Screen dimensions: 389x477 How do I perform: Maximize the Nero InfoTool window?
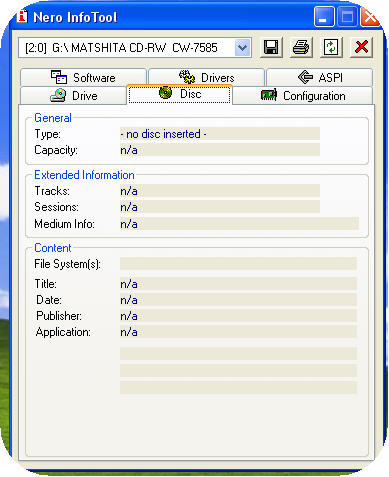(347, 17)
